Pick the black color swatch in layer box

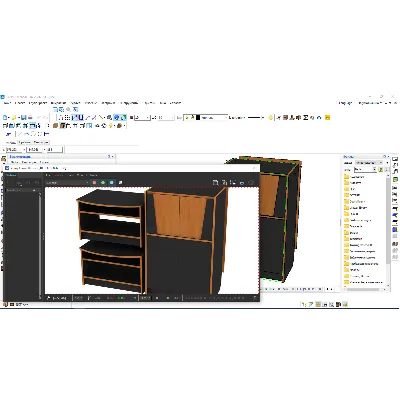198,117
